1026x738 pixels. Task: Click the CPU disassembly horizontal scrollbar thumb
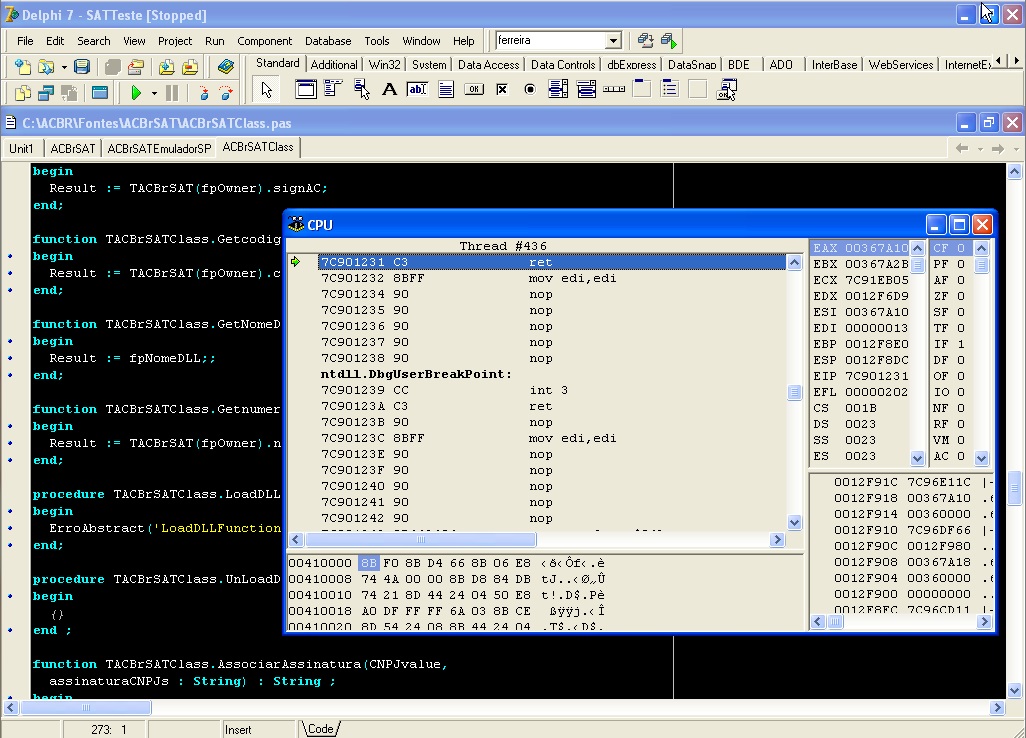tap(421, 540)
